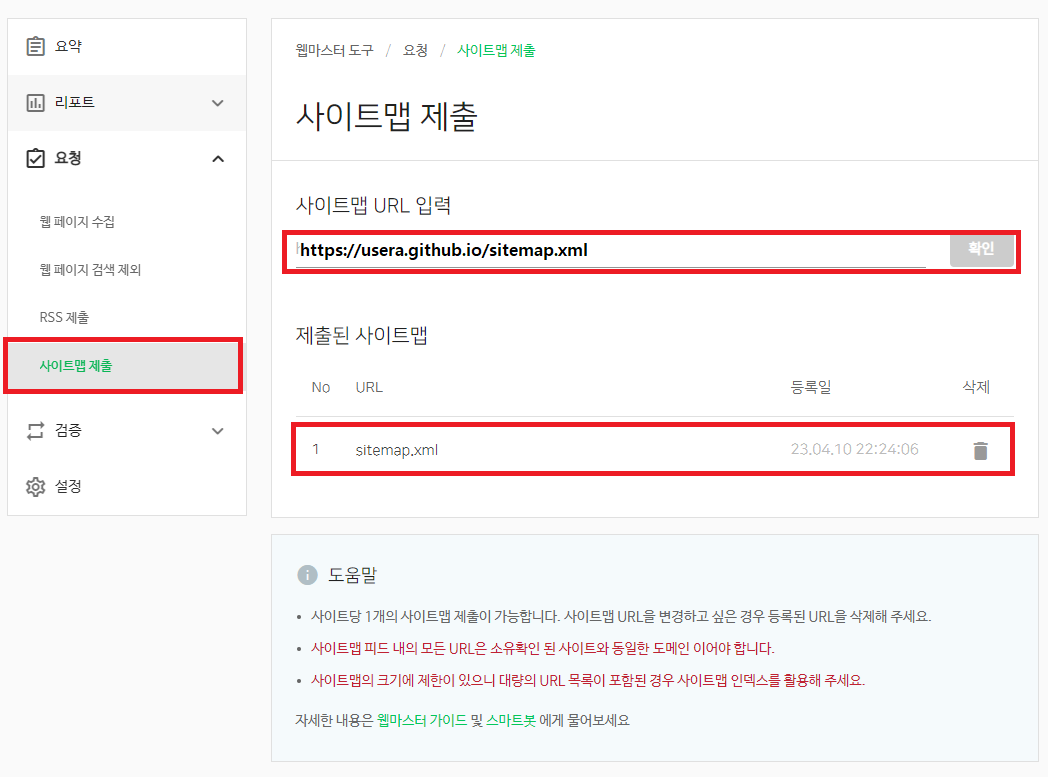Click the row number 1 cell

pyautogui.click(x=316, y=449)
